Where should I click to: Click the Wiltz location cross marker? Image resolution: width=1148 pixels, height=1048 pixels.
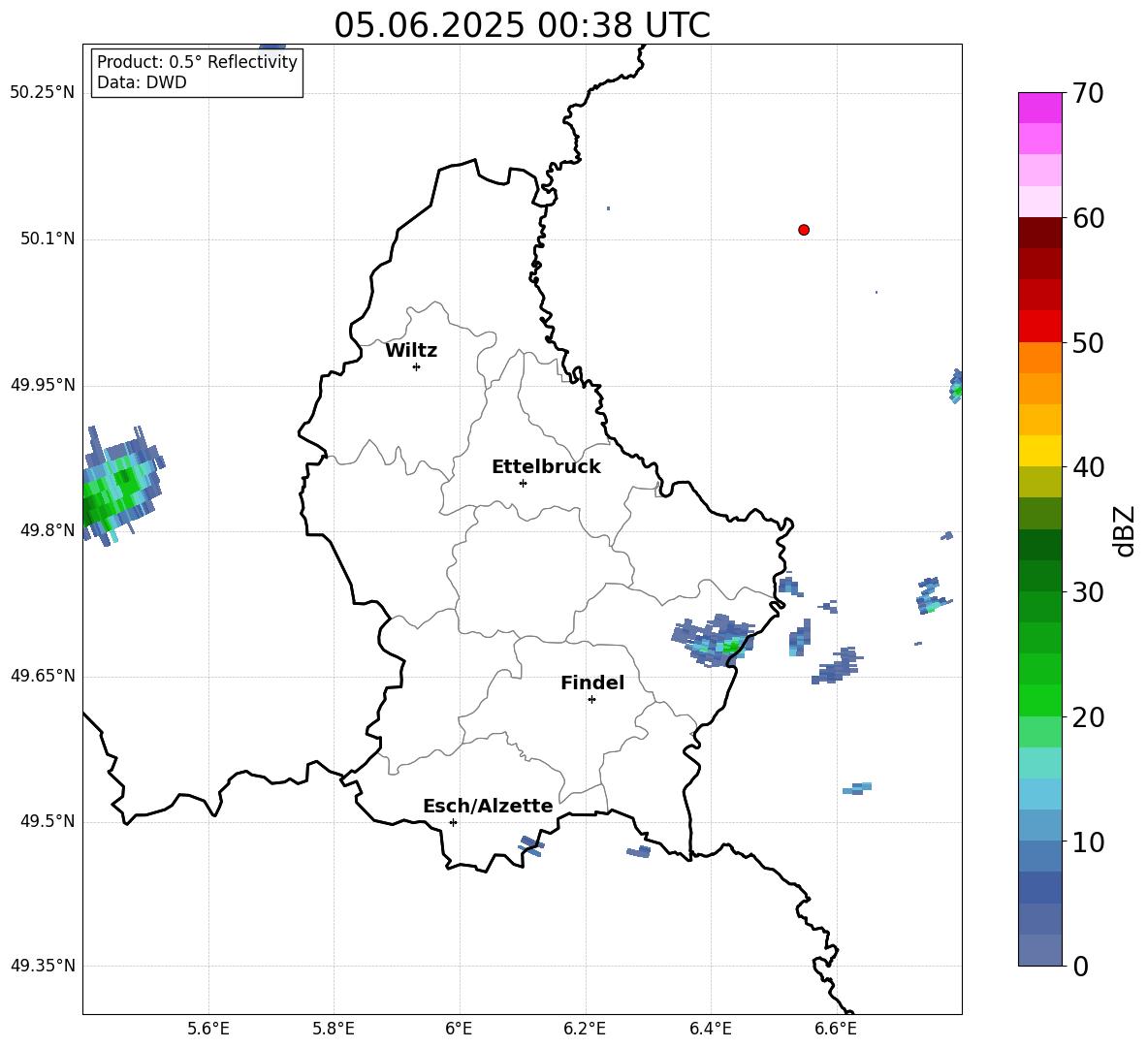417,366
